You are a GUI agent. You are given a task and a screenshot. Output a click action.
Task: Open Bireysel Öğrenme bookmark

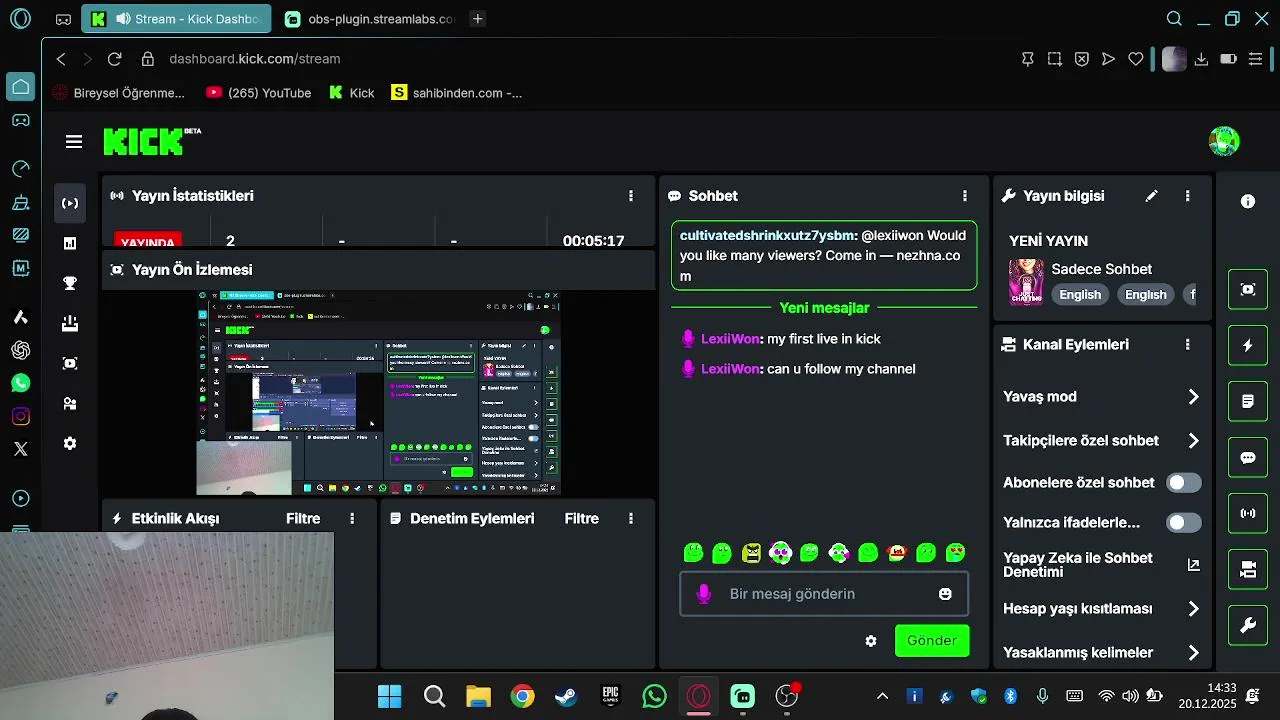118,93
